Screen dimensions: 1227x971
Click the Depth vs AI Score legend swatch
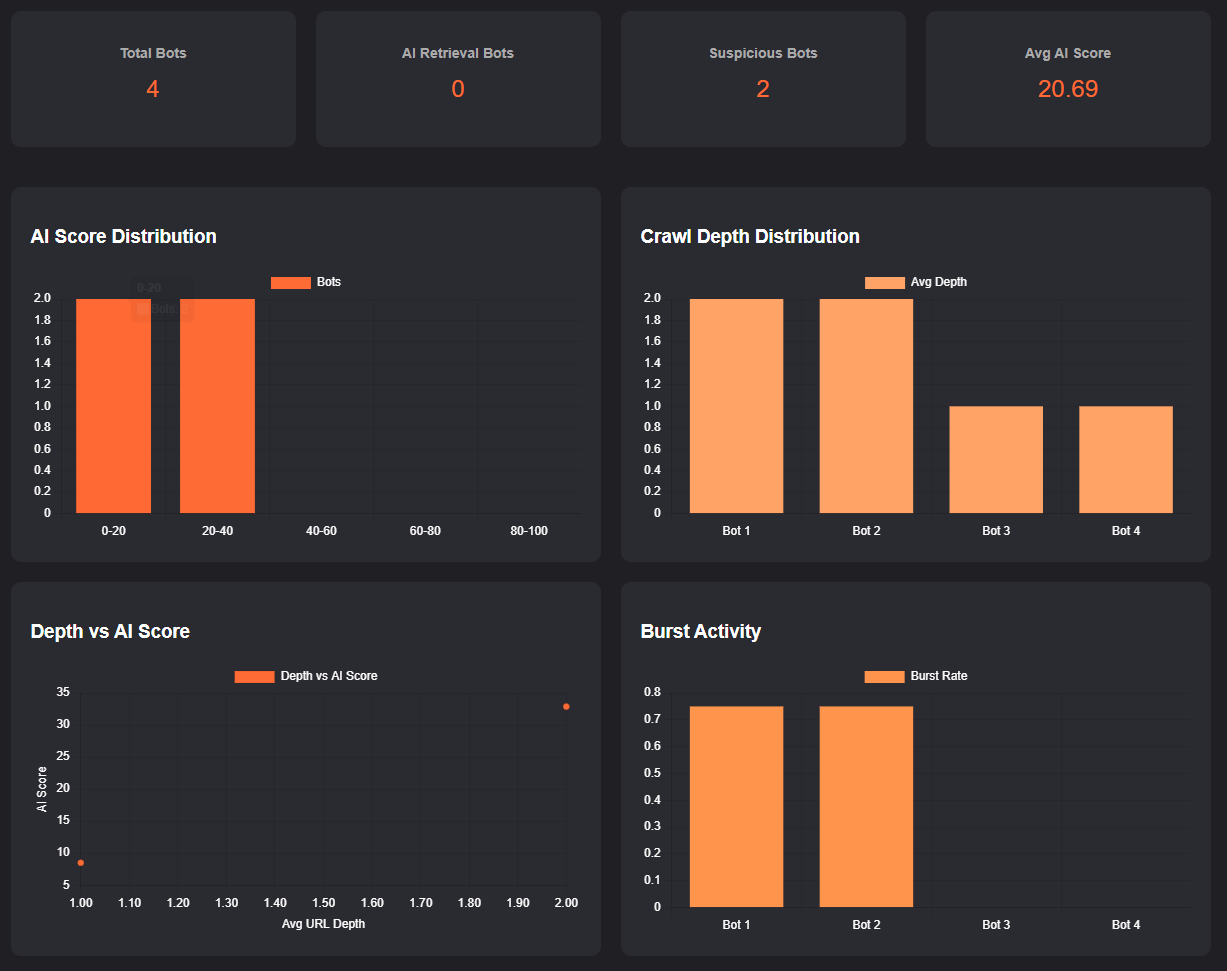pos(254,676)
